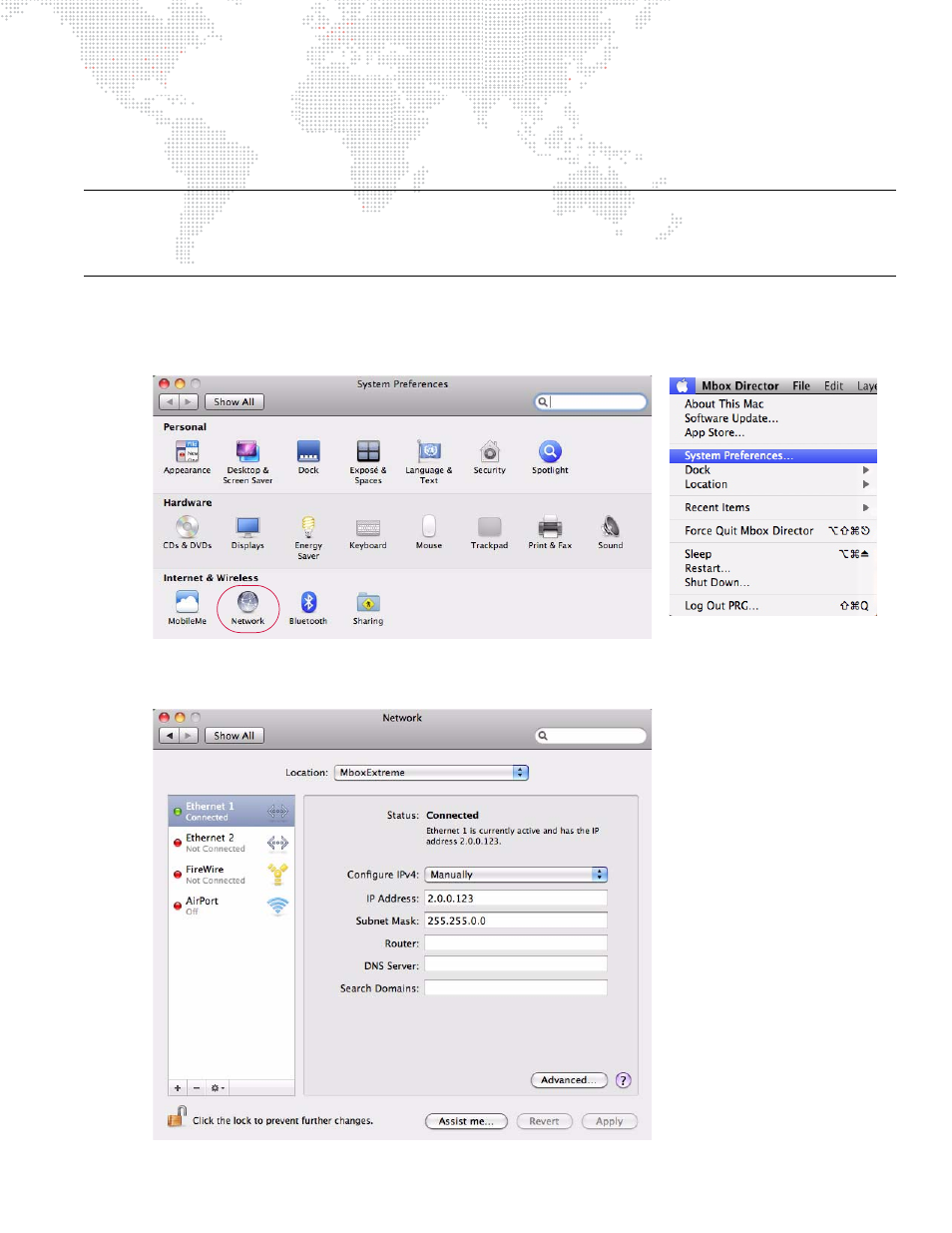Go back in Network window

169,736
